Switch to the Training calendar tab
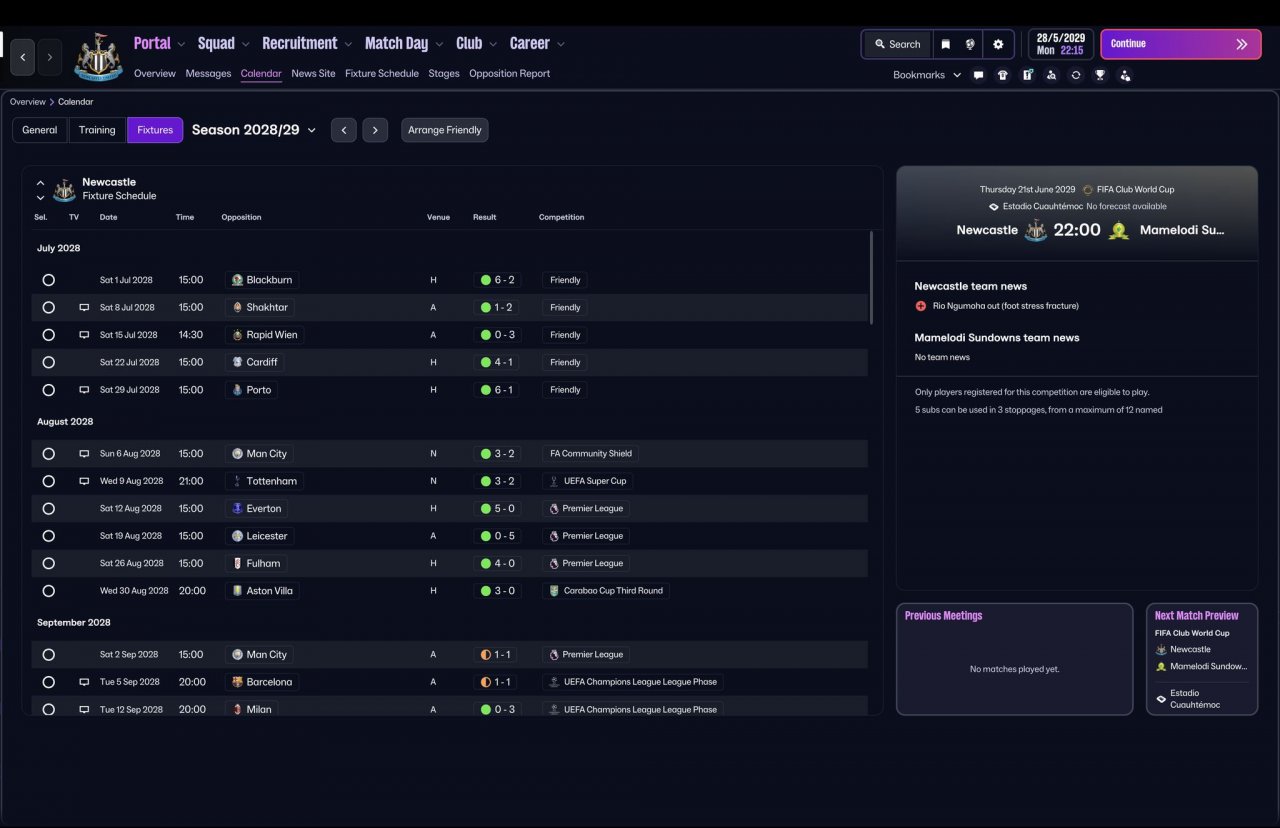This screenshot has width=1280, height=828. [x=97, y=130]
